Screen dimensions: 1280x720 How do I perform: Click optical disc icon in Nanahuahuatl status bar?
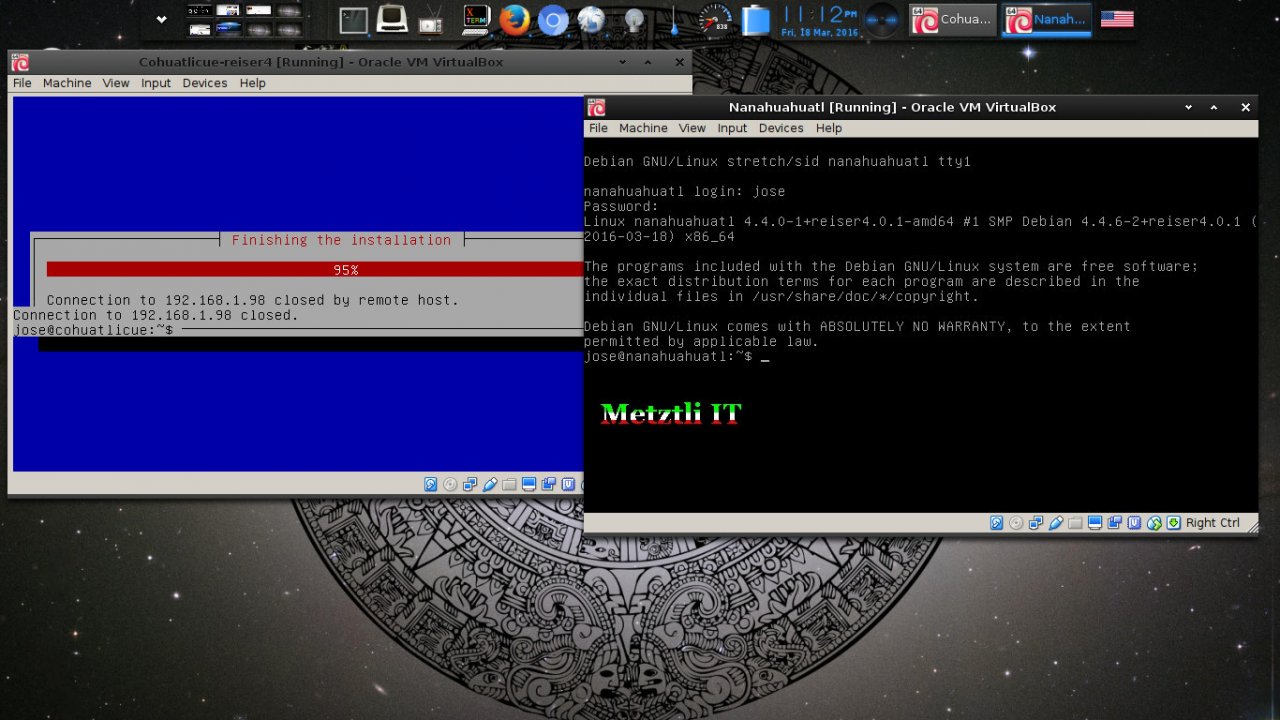click(1016, 523)
